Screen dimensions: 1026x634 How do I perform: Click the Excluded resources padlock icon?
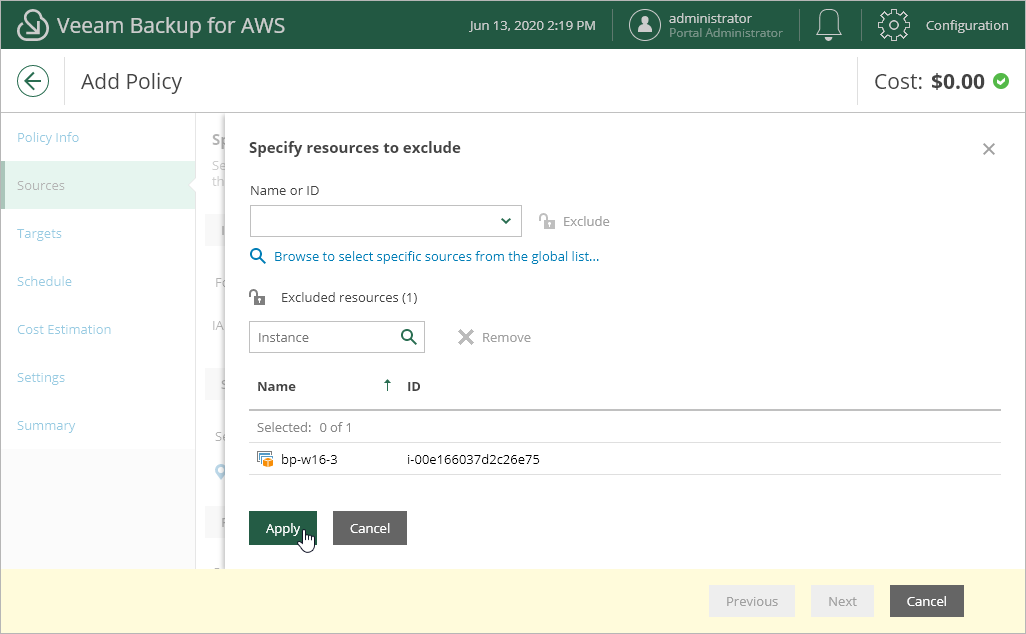click(257, 297)
